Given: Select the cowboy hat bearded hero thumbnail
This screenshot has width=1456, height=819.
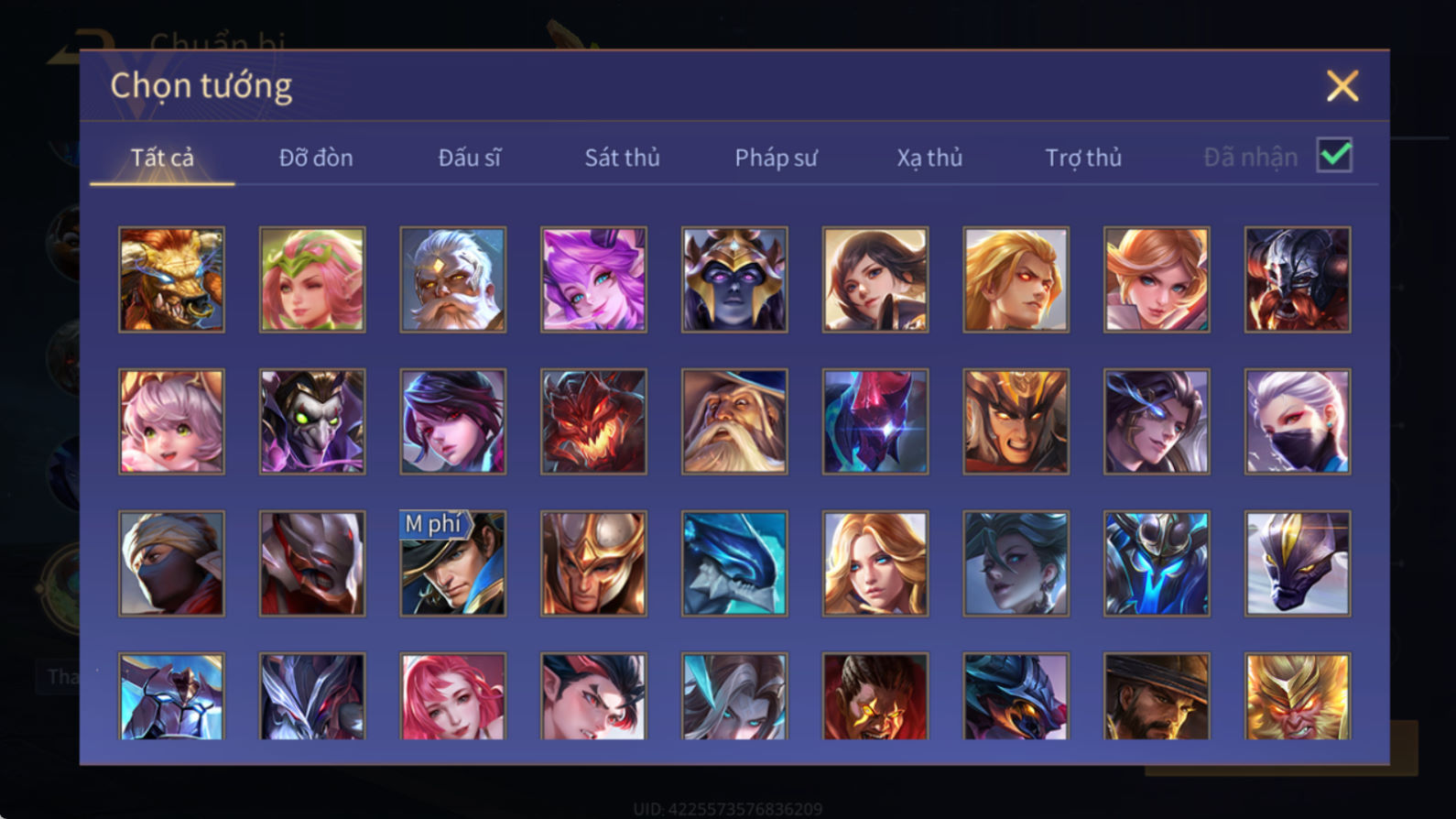Looking at the screenshot, I should tap(1157, 696).
